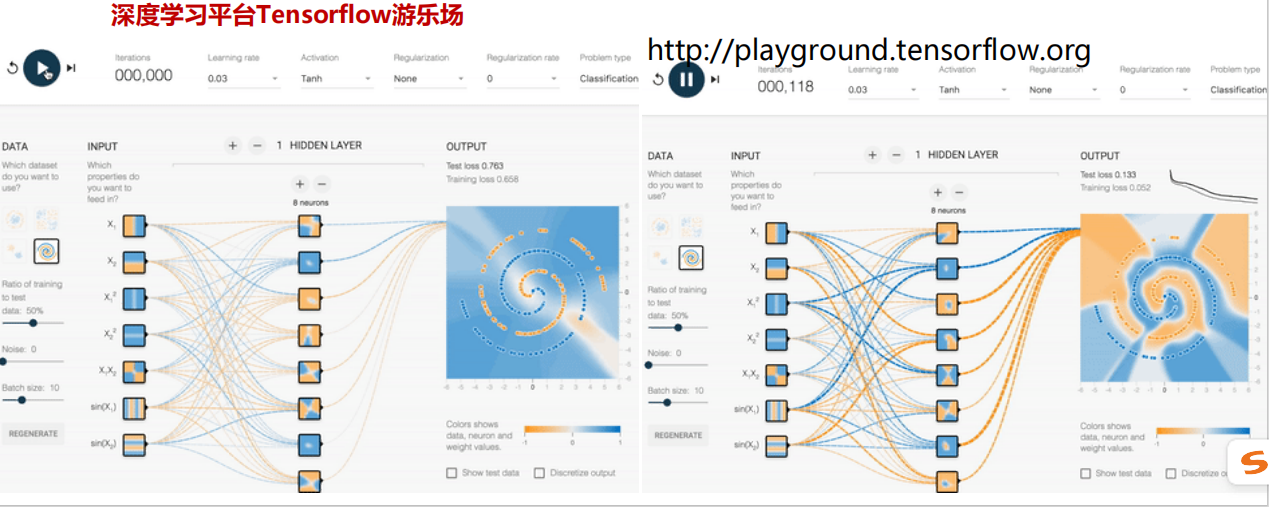
Task: Toggle the X₂ input feature, left playground
Action: [135, 261]
